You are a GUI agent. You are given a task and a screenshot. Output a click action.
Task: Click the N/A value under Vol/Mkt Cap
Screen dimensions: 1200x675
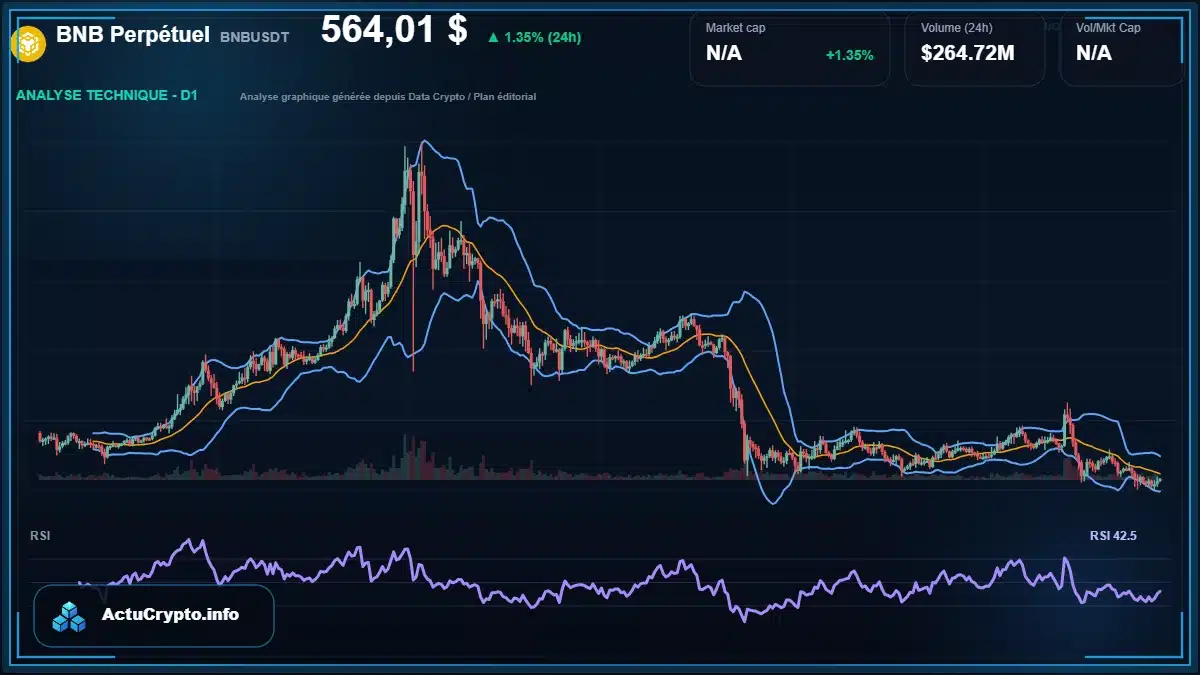pyautogui.click(x=1094, y=54)
